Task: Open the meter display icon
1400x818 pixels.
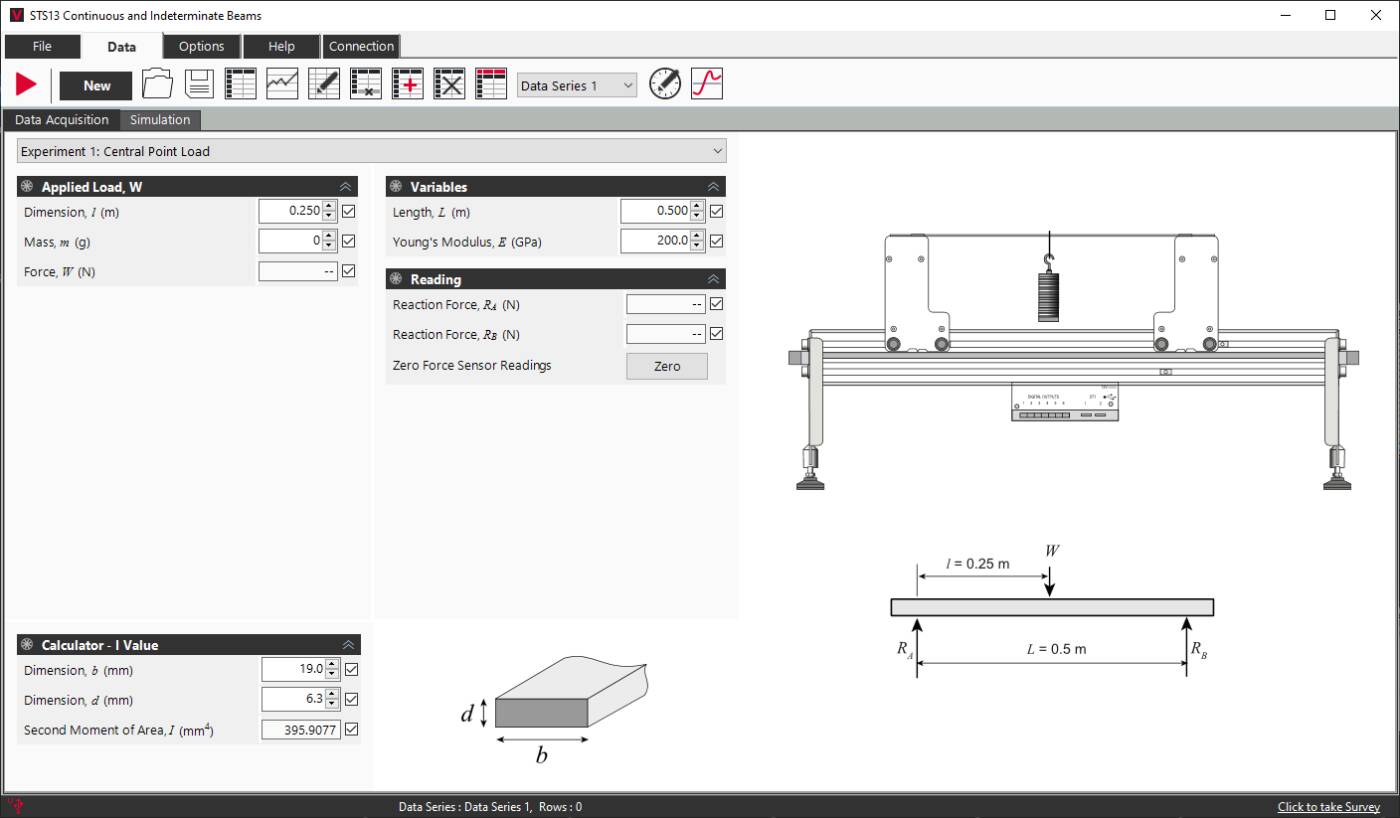Action: pos(664,83)
